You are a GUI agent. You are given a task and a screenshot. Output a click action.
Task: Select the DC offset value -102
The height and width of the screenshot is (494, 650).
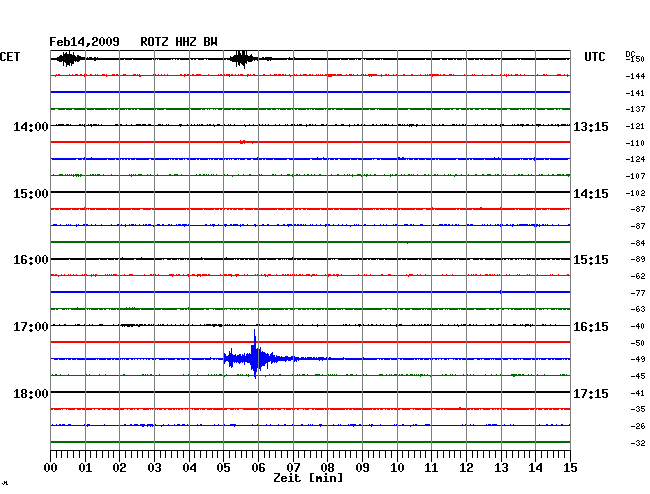635,193
